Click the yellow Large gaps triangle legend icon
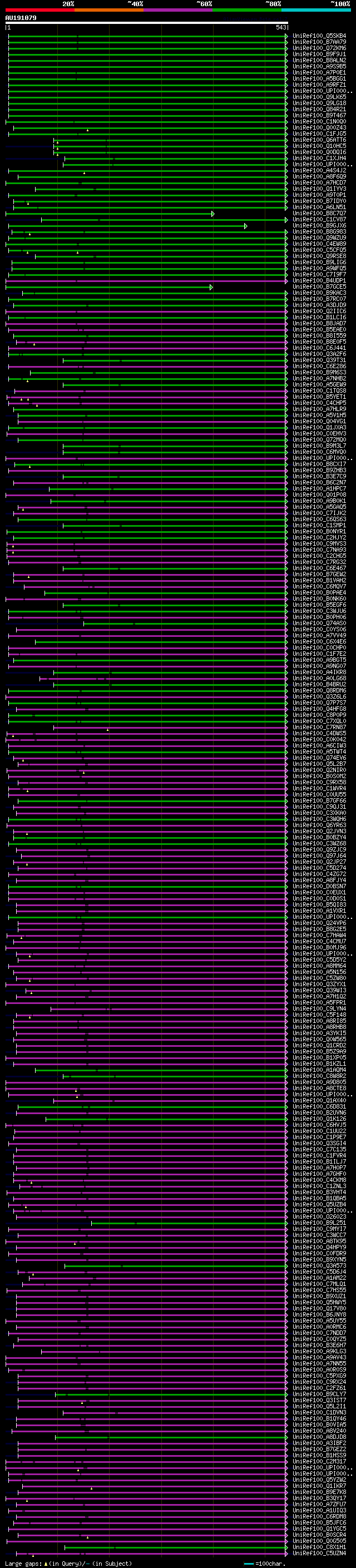 coord(46,1564)
